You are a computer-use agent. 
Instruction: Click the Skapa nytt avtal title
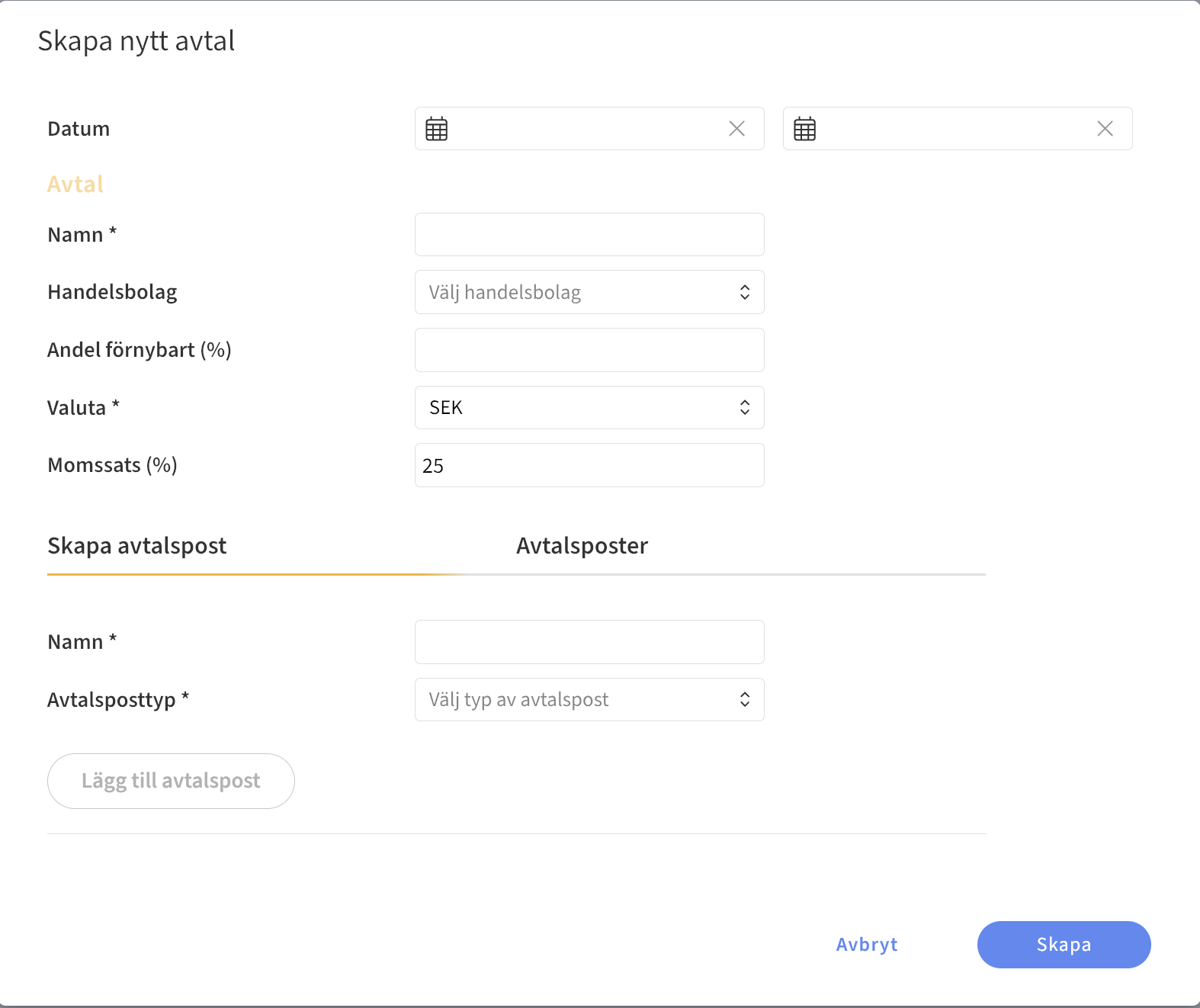tap(136, 41)
